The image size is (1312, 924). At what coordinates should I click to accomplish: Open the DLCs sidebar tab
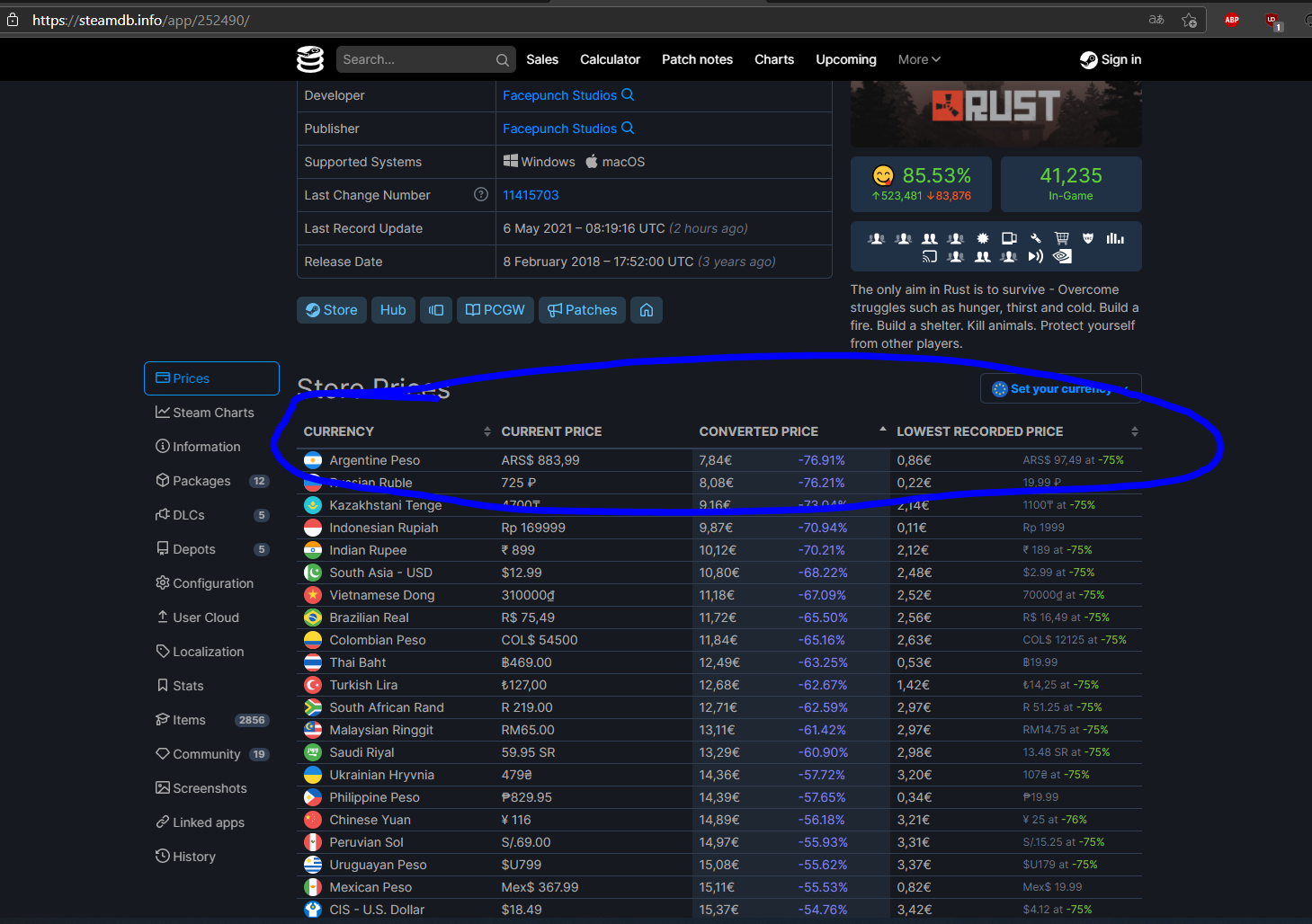tap(211, 515)
